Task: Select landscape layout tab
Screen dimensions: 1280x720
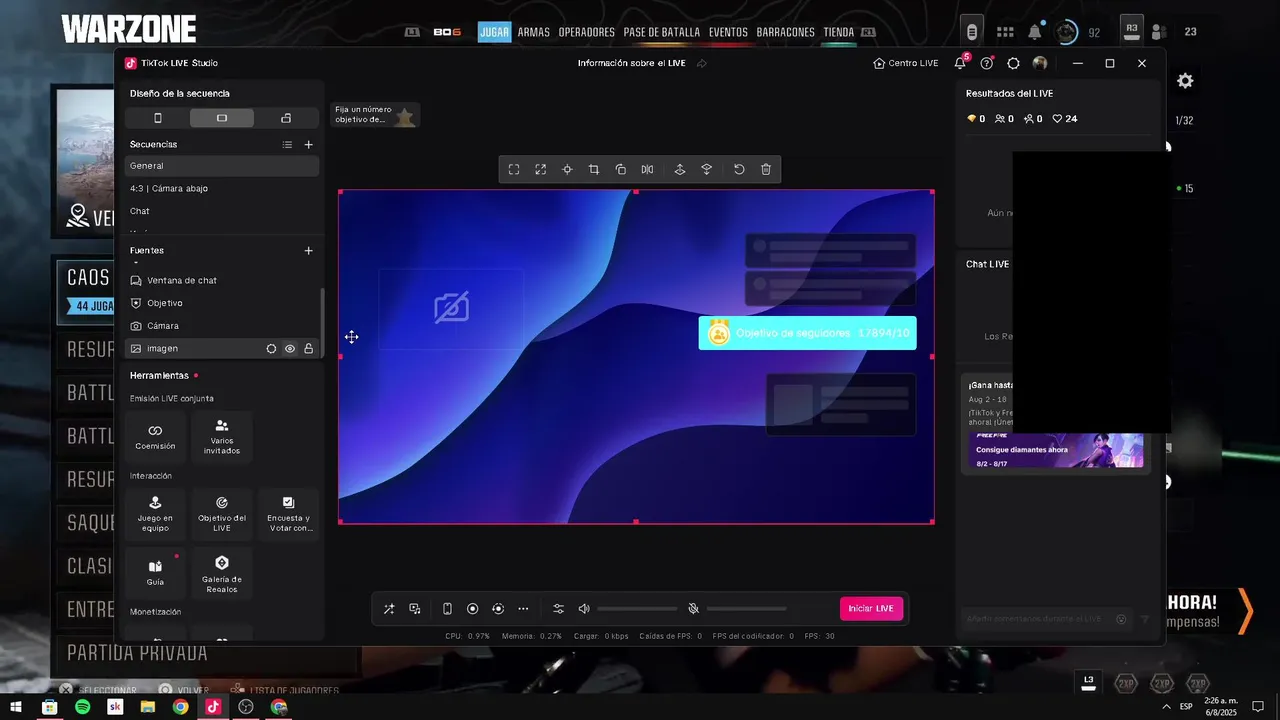Action: pyautogui.click(x=222, y=118)
